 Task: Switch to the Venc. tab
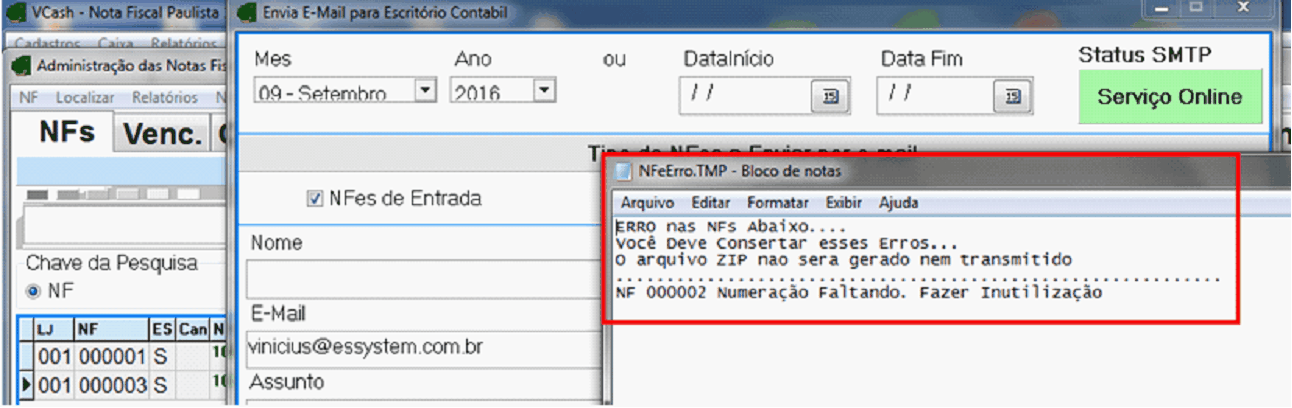162,135
